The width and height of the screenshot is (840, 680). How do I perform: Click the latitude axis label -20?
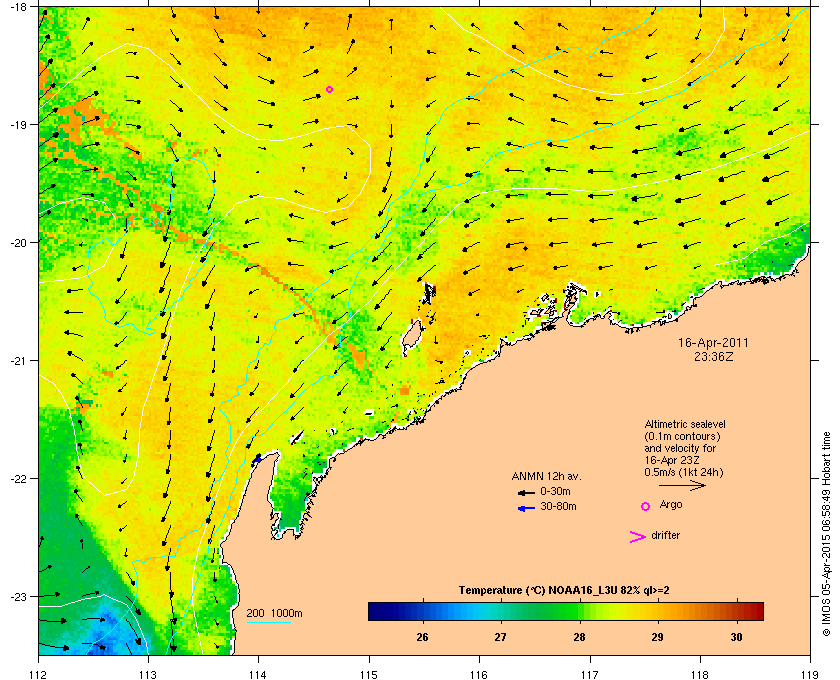point(18,243)
